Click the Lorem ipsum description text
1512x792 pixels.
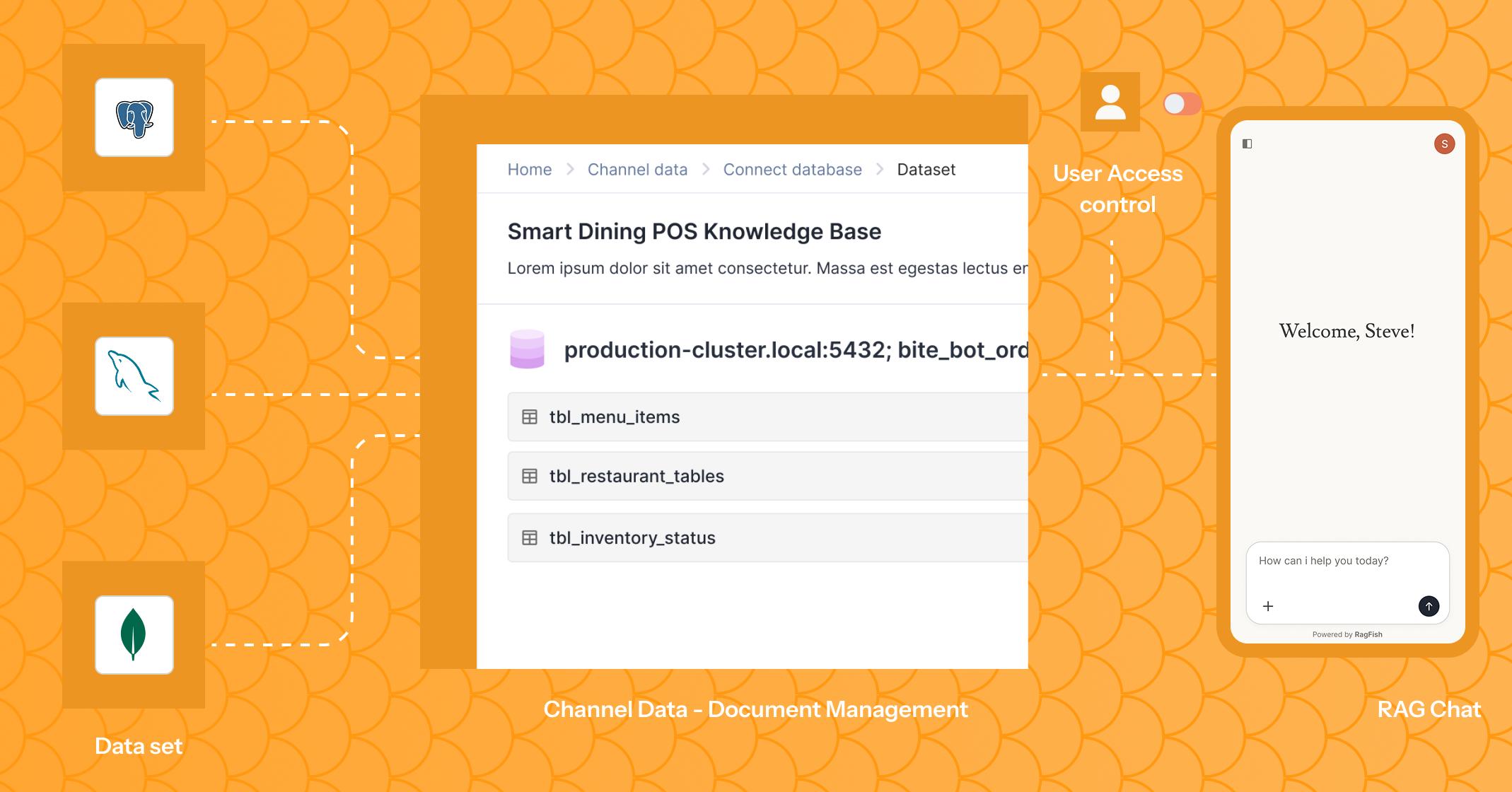[x=767, y=269]
